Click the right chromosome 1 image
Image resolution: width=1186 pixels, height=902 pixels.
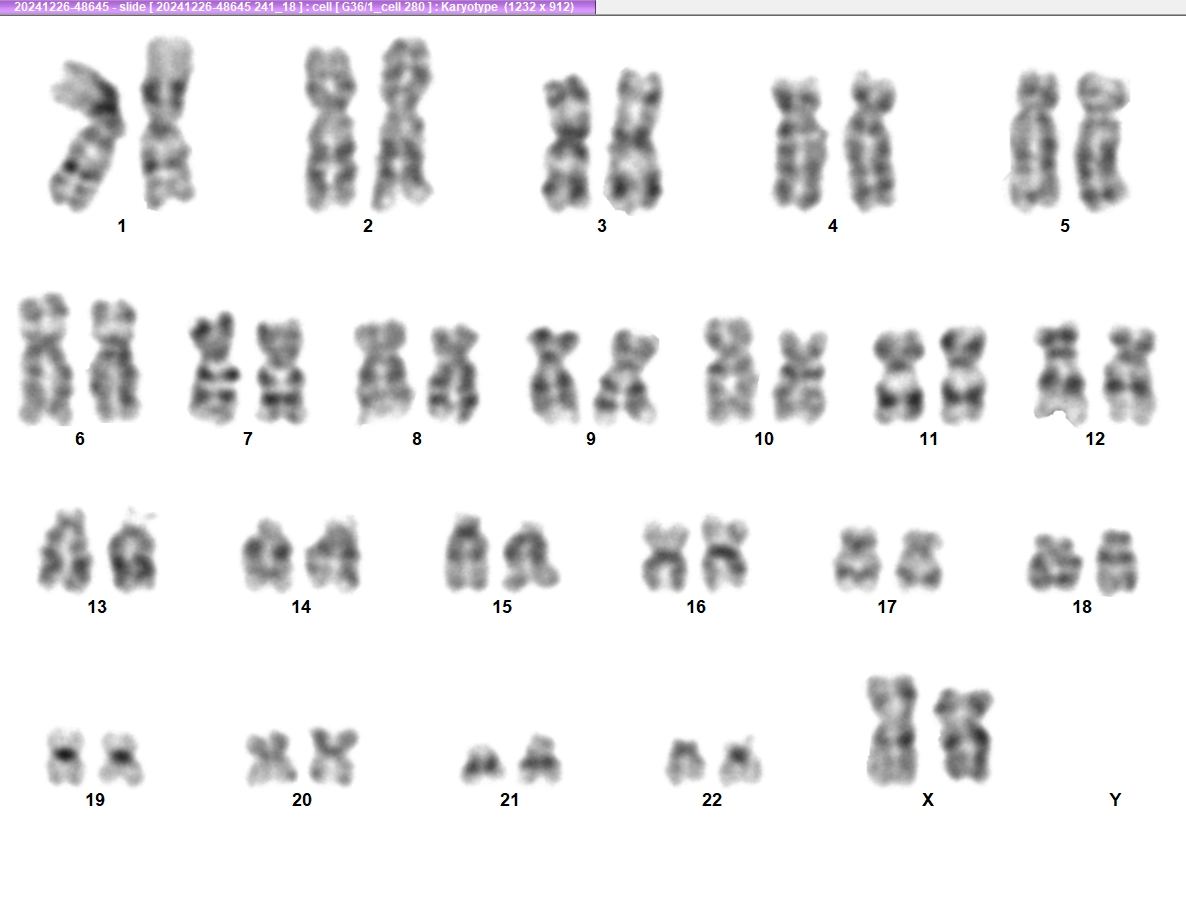pyautogui.click(x=168, y=122)
